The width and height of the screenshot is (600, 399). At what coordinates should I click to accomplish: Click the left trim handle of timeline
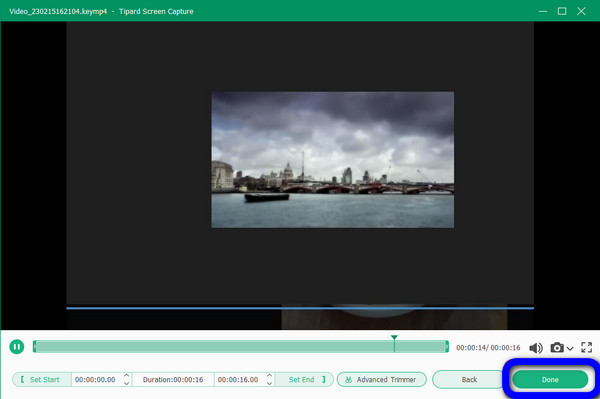[34, 347]
